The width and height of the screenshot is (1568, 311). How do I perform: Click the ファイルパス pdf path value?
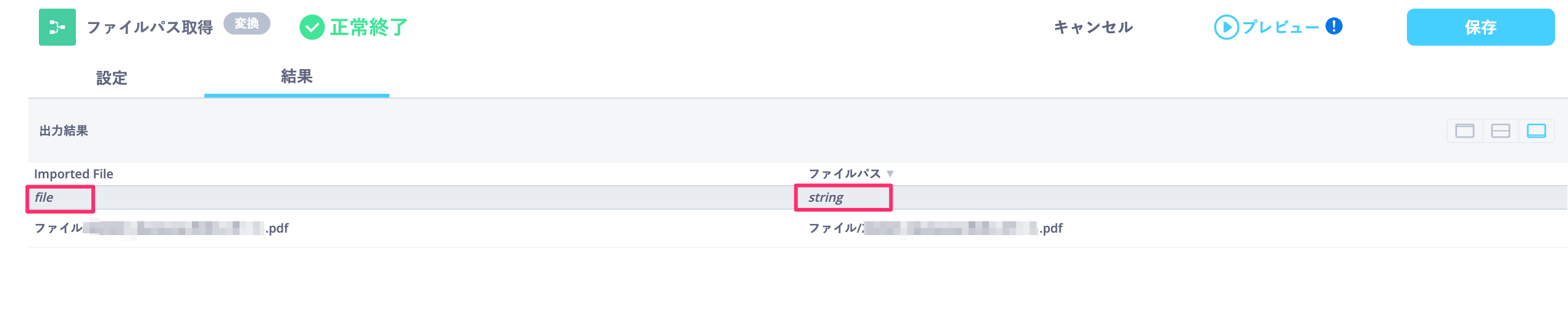pos(935,229)
